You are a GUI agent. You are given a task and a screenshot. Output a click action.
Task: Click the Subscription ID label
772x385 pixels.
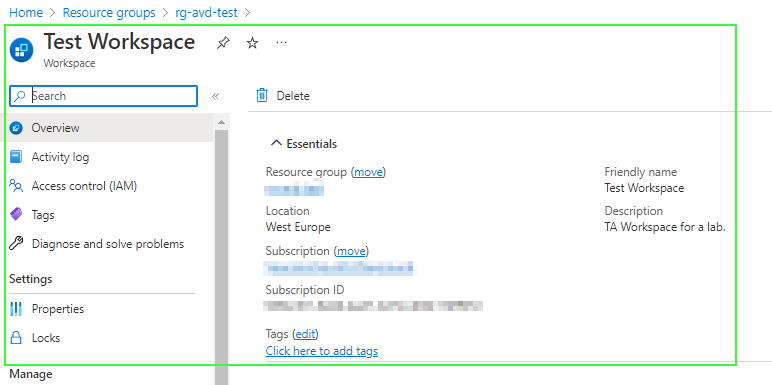point(305,290)
